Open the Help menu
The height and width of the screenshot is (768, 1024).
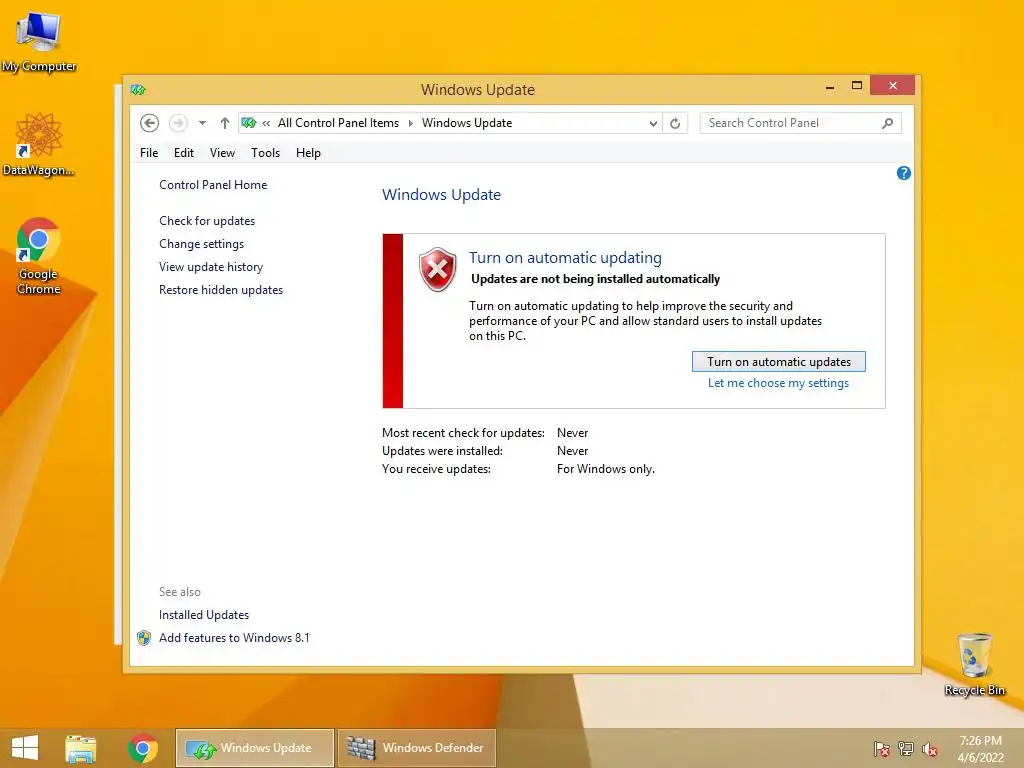[x=308, y=153]
